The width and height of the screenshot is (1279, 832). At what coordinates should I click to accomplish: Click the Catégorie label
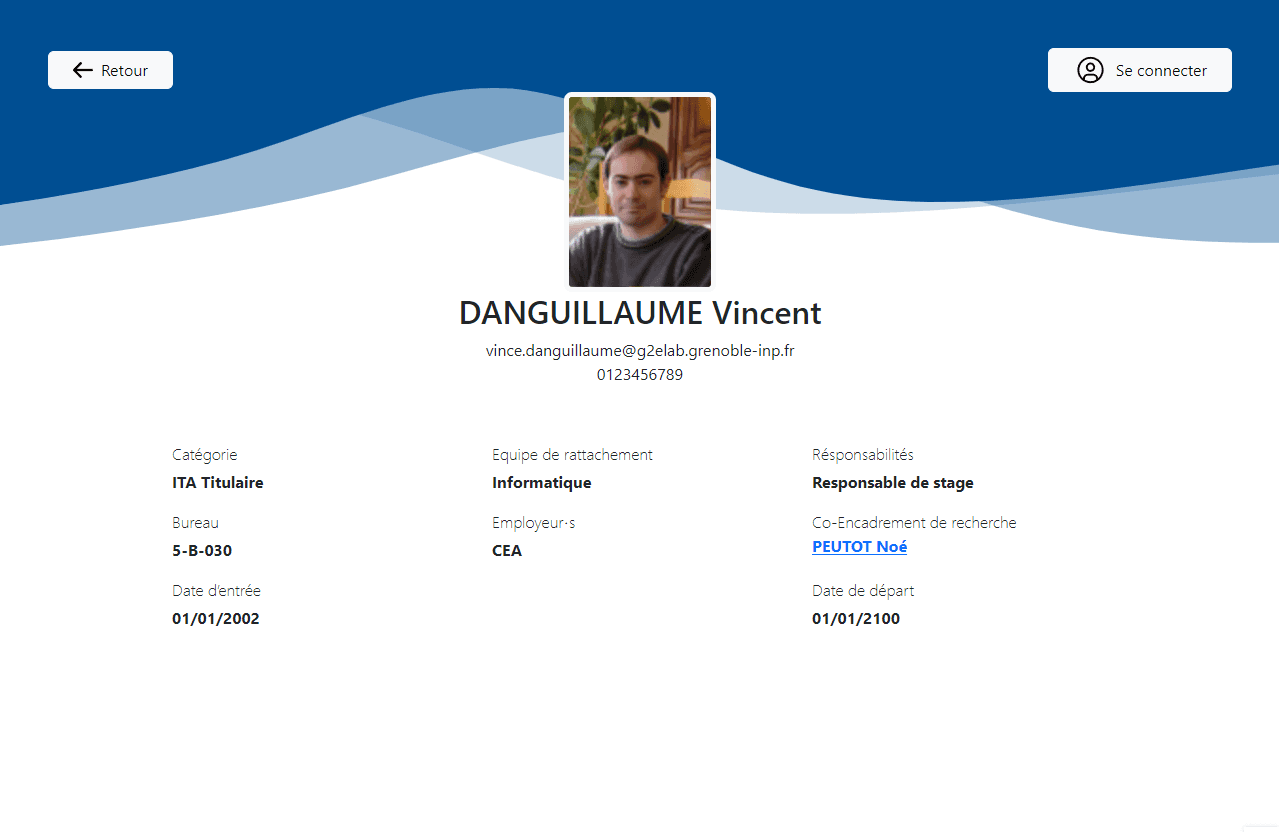tap(205, 455)
